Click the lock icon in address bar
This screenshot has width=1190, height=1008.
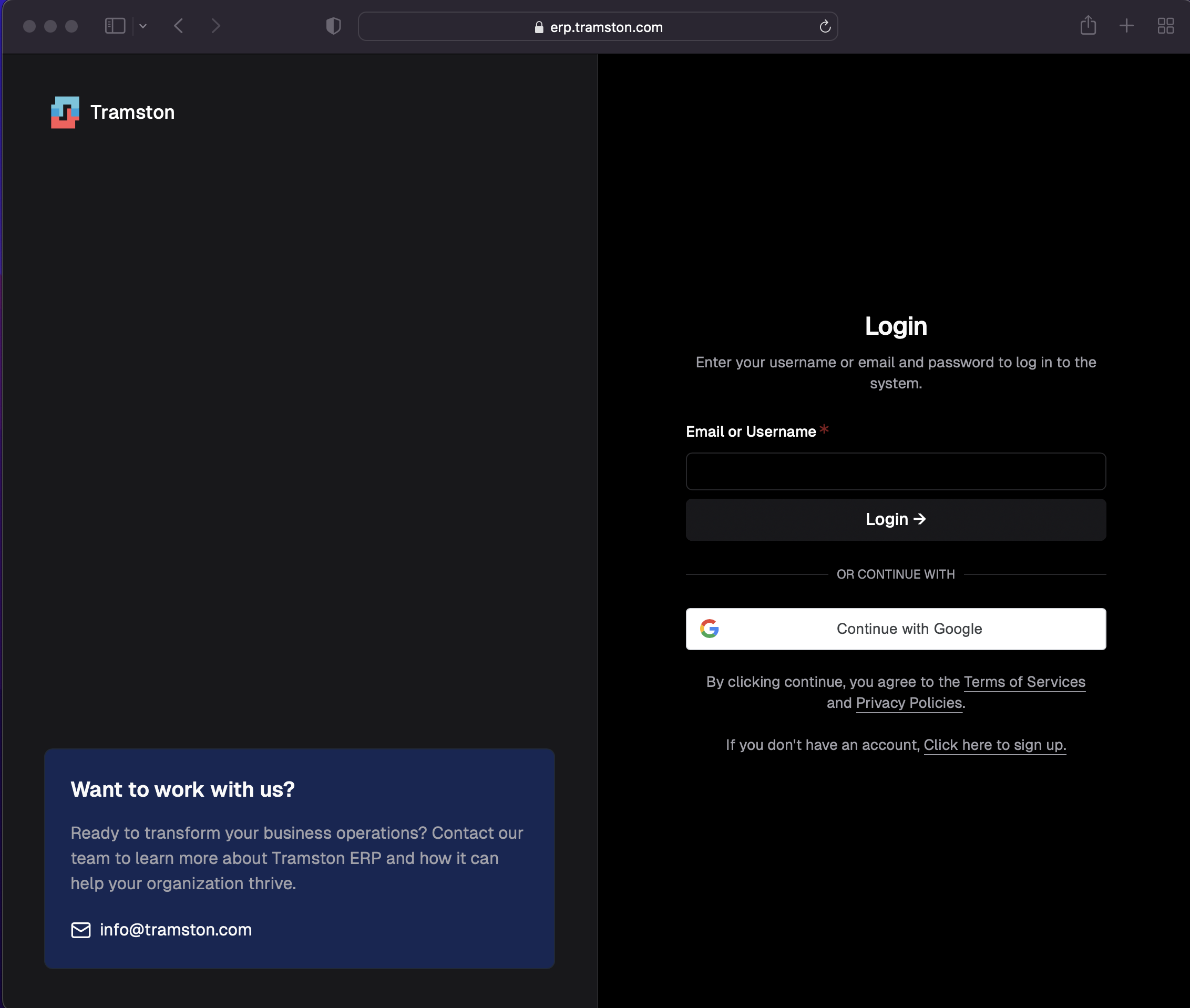point(538,27)
